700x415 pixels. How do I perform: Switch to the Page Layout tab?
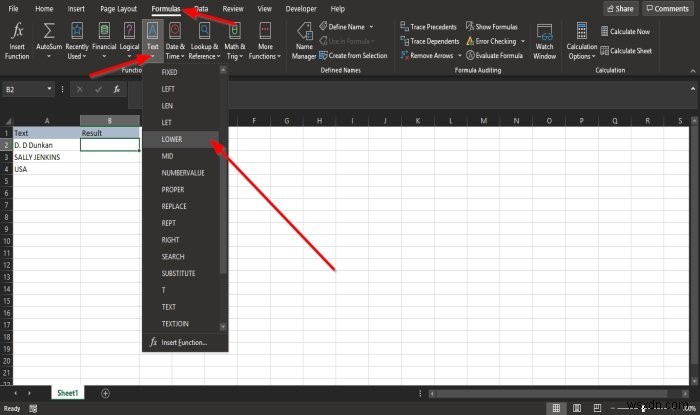point(118,8)
